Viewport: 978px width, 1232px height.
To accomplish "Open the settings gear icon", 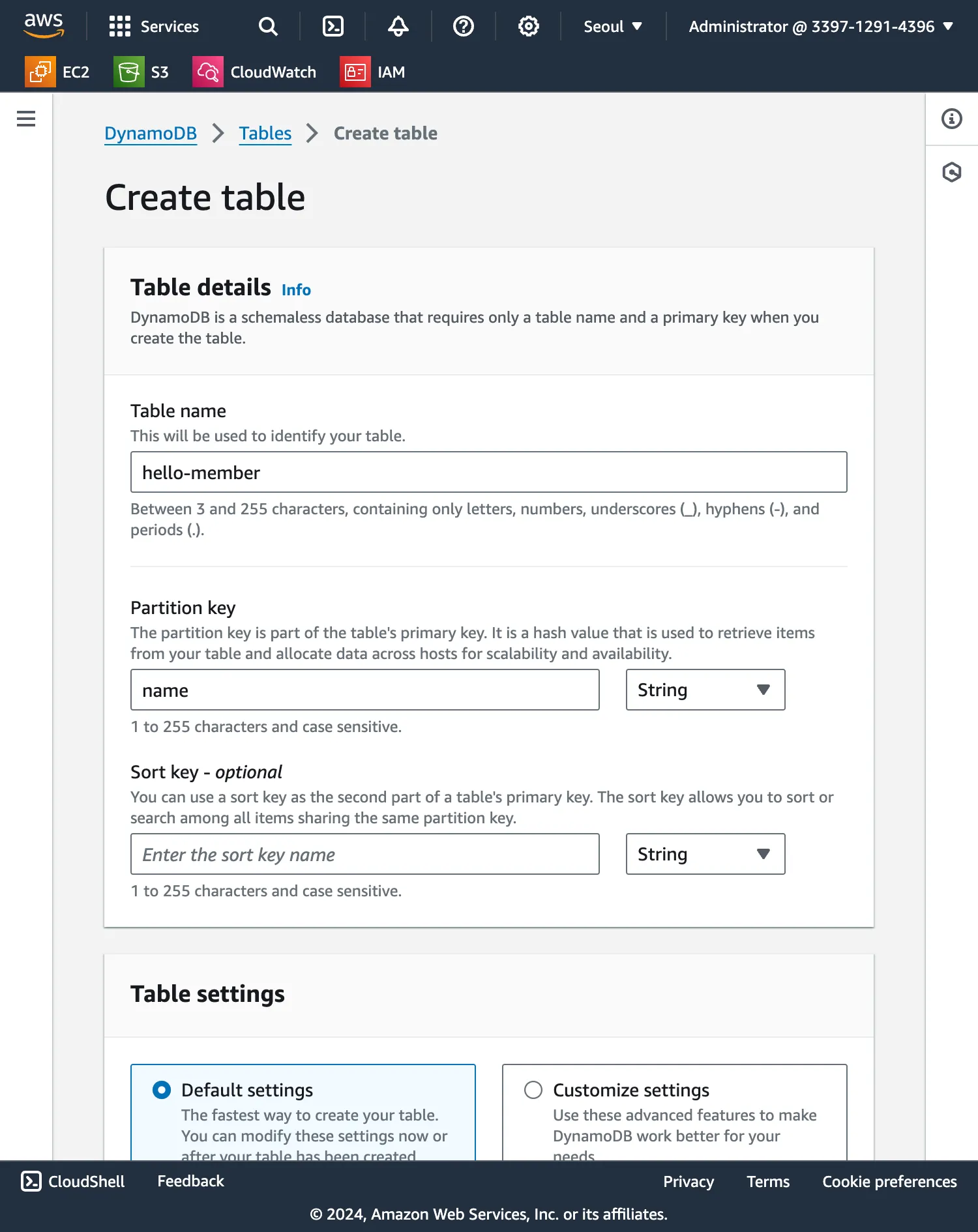I will click(529, 27).
